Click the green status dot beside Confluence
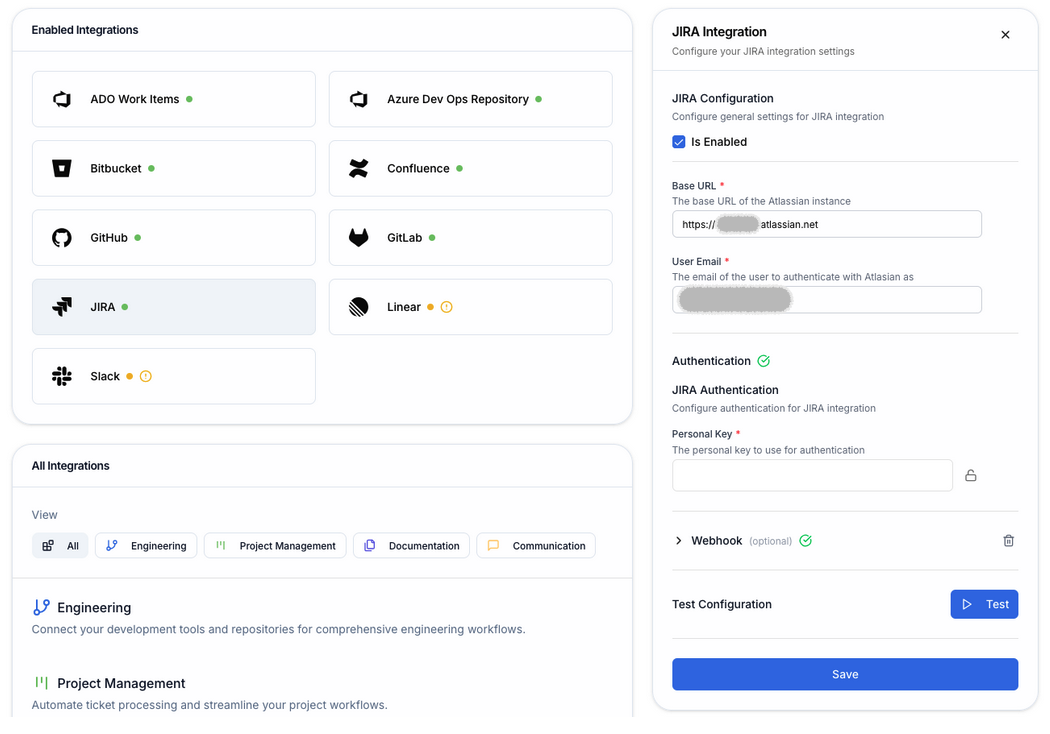Image resolution: width=1050 pixels, height=734 pixels. 459,168
